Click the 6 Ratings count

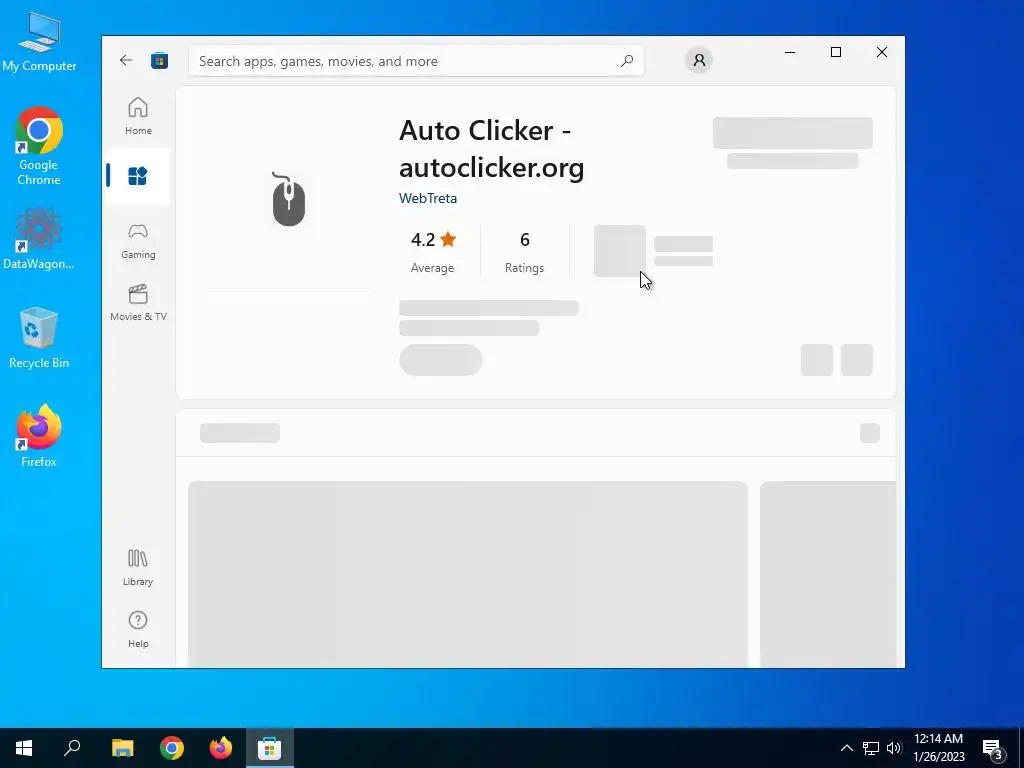point(524,251)
